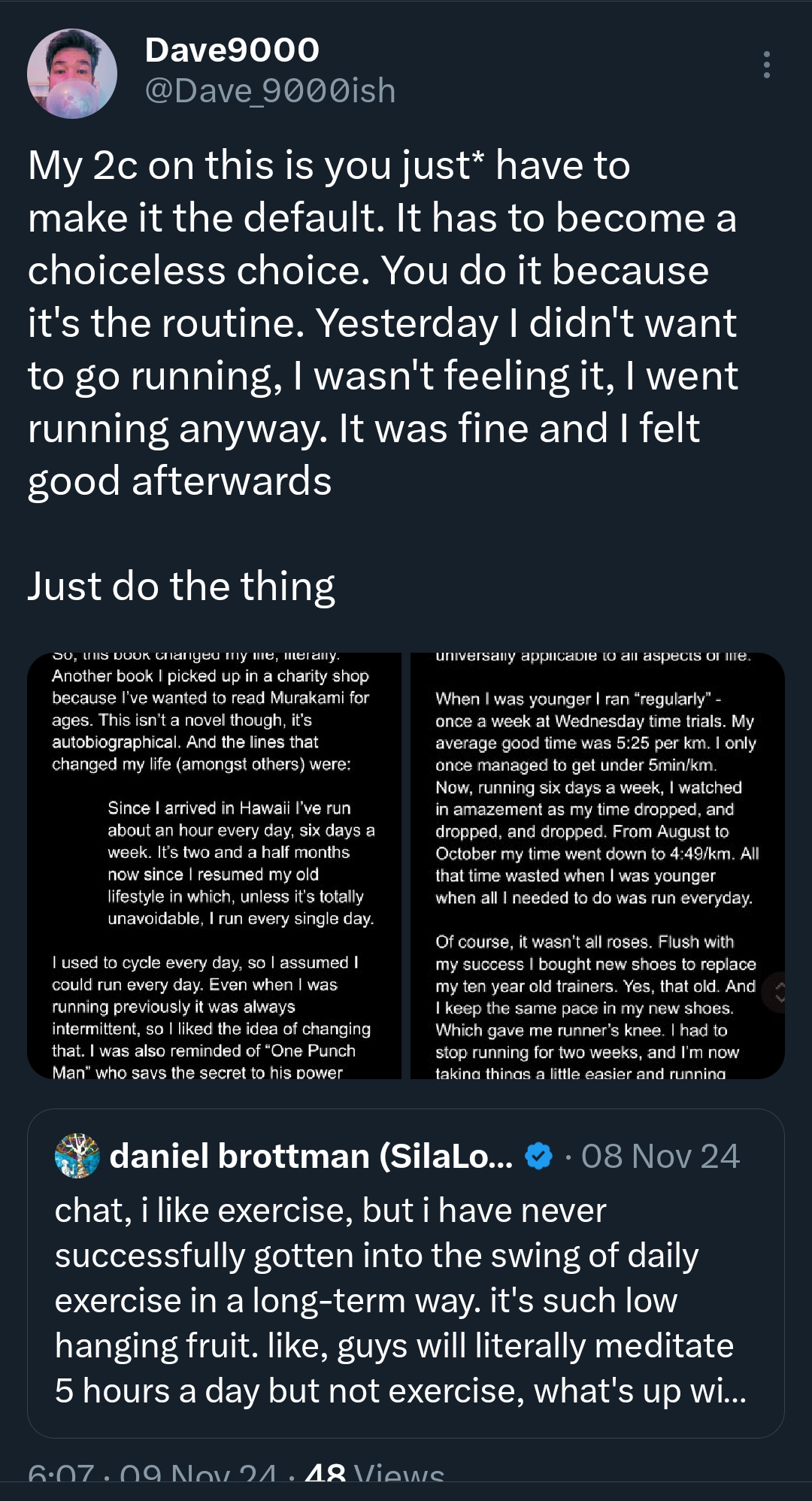
Task: Click the "Just do the thing" line
Action: pos(181,586)
